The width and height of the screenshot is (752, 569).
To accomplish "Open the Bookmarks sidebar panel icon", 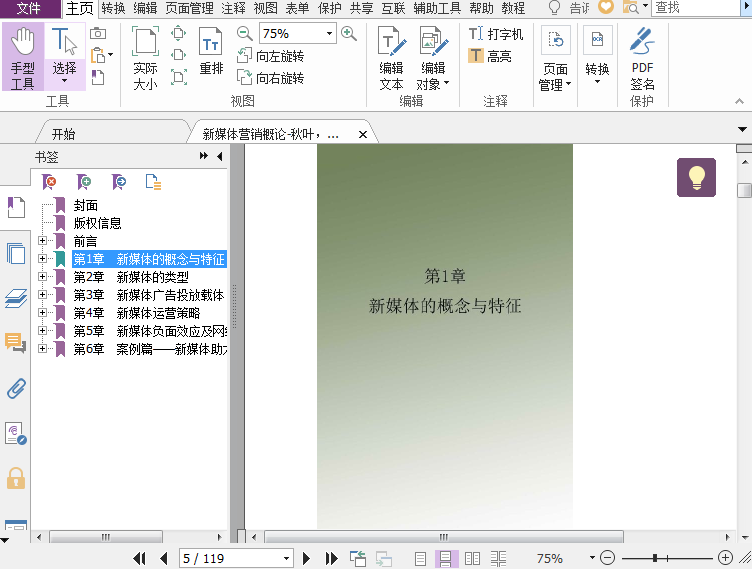I will click(16, 207).
